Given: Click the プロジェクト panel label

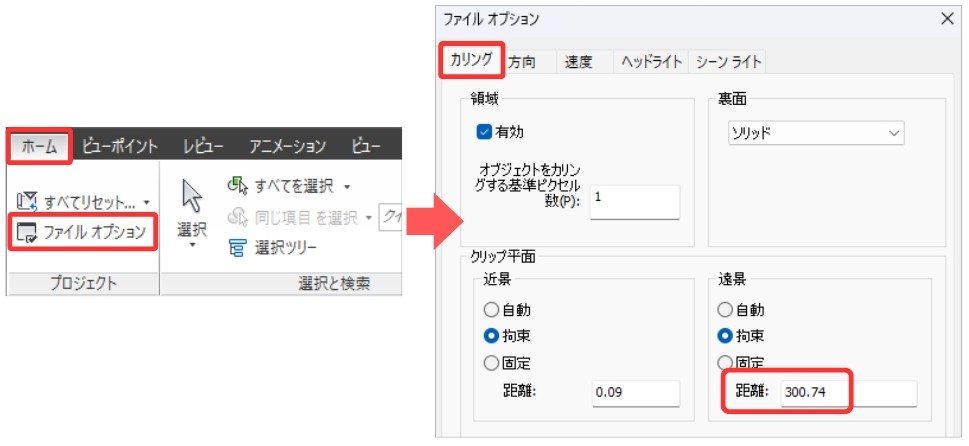Looking at the screenshot, I should (x=83, y=284).
